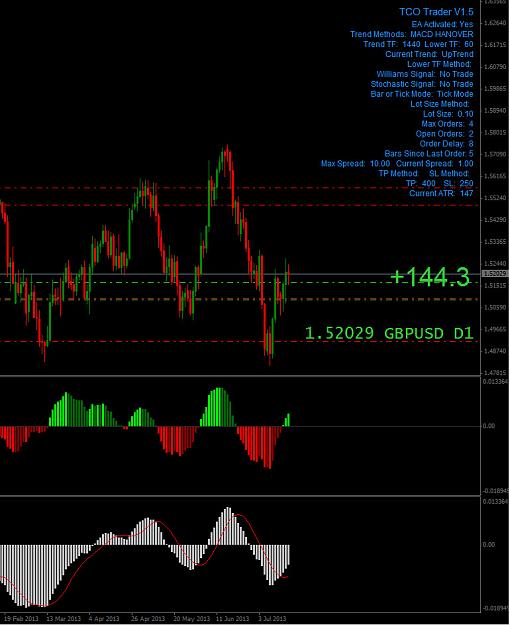Click the 1.47815 price axis label

click(x=494, y=373)
